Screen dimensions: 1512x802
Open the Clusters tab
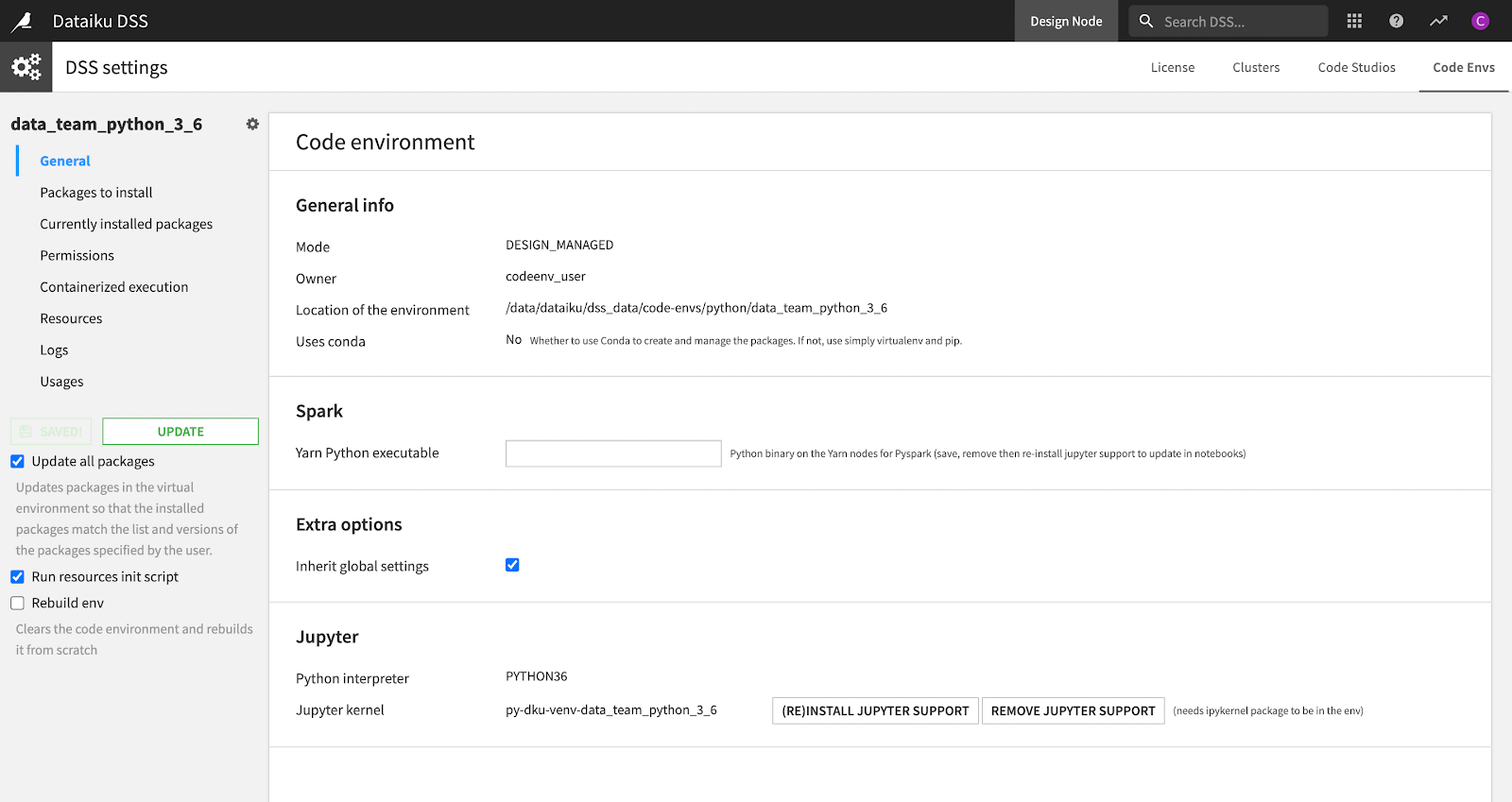[x=1256, y=67]
